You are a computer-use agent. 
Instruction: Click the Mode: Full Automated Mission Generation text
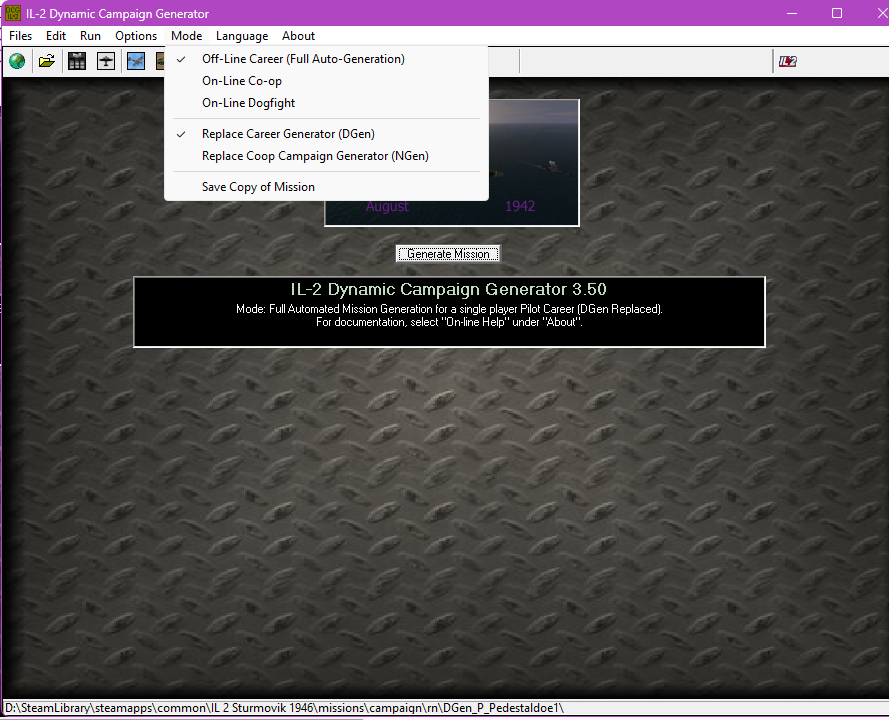coord(449,310)
